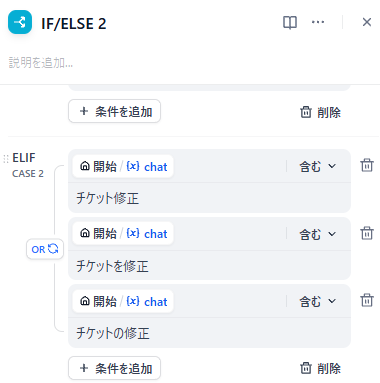Click 条件を追加 button under CASE 2

pyautogui.click(x=115, y=368)
